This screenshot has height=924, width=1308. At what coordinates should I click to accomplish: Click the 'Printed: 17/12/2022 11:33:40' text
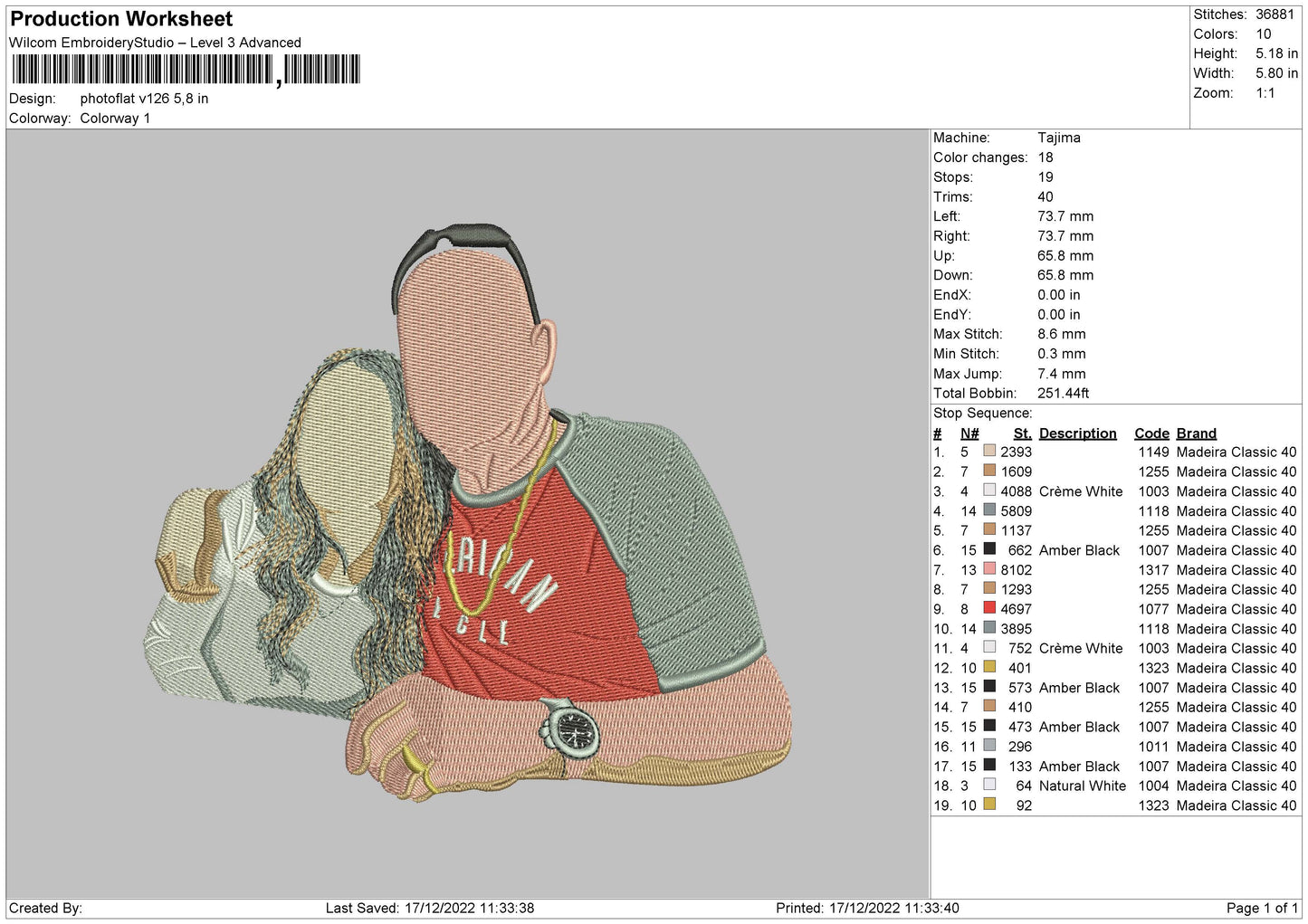tap(867, 908)
